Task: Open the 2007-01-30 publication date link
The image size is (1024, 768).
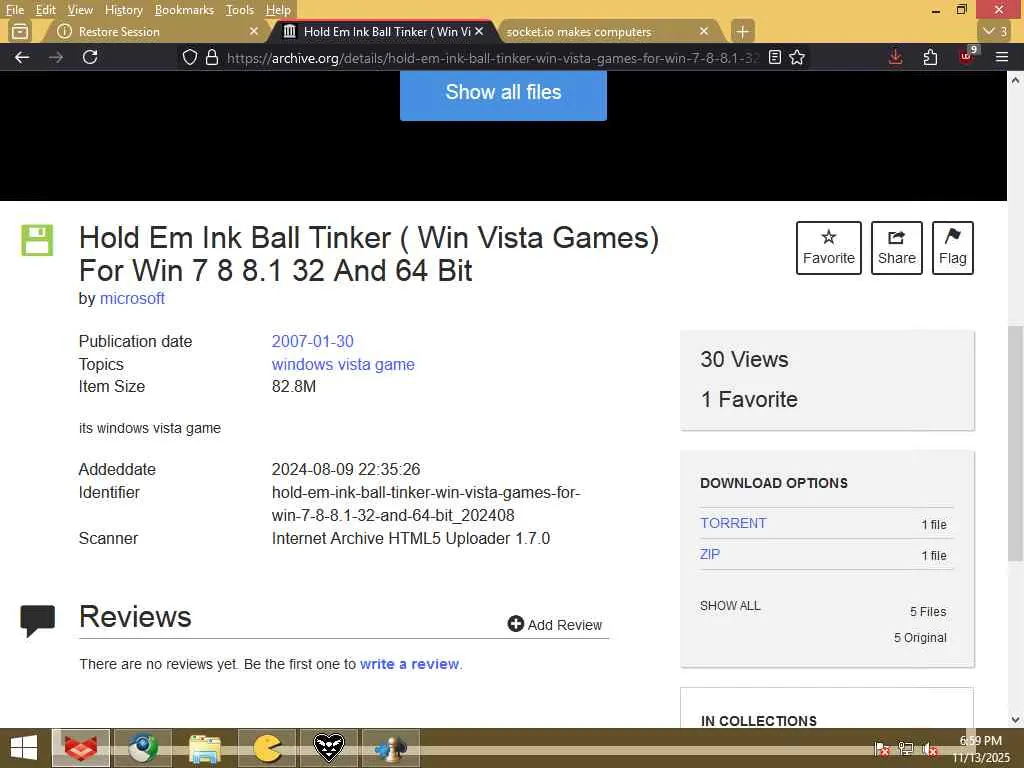Action: 312,342
